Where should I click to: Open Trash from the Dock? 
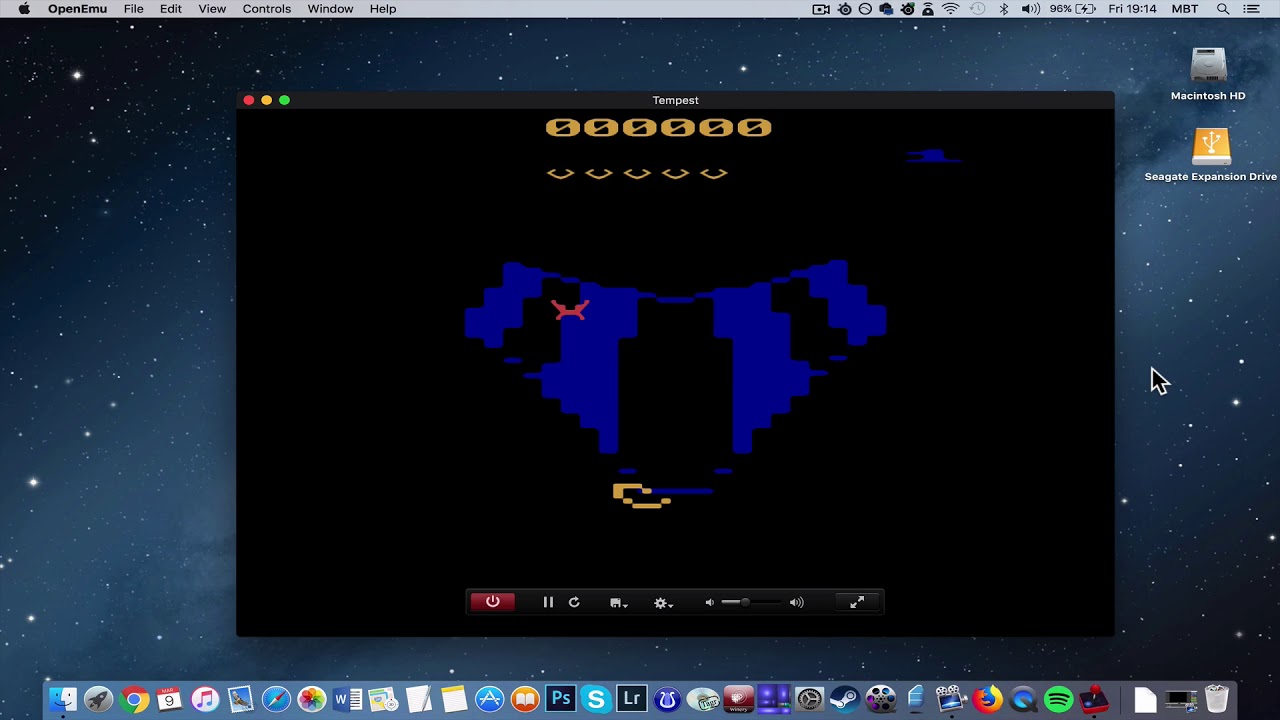1217,699
